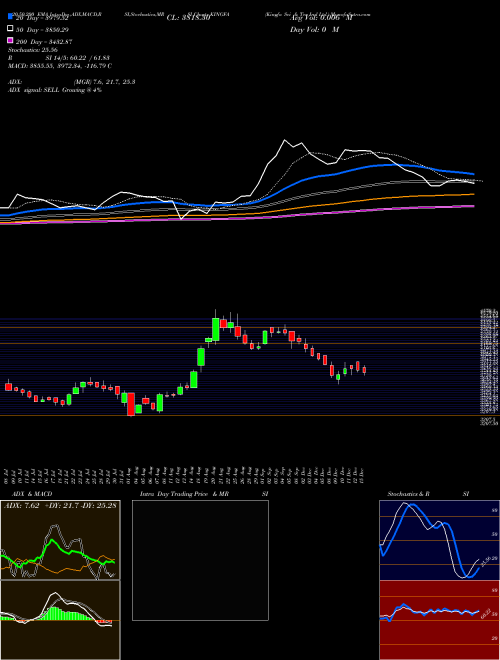The image size is (500, 660).
Task: Click the '(MGR) 7.6, 21.7, 25.3' ADX values
Action: click(104, 82)
